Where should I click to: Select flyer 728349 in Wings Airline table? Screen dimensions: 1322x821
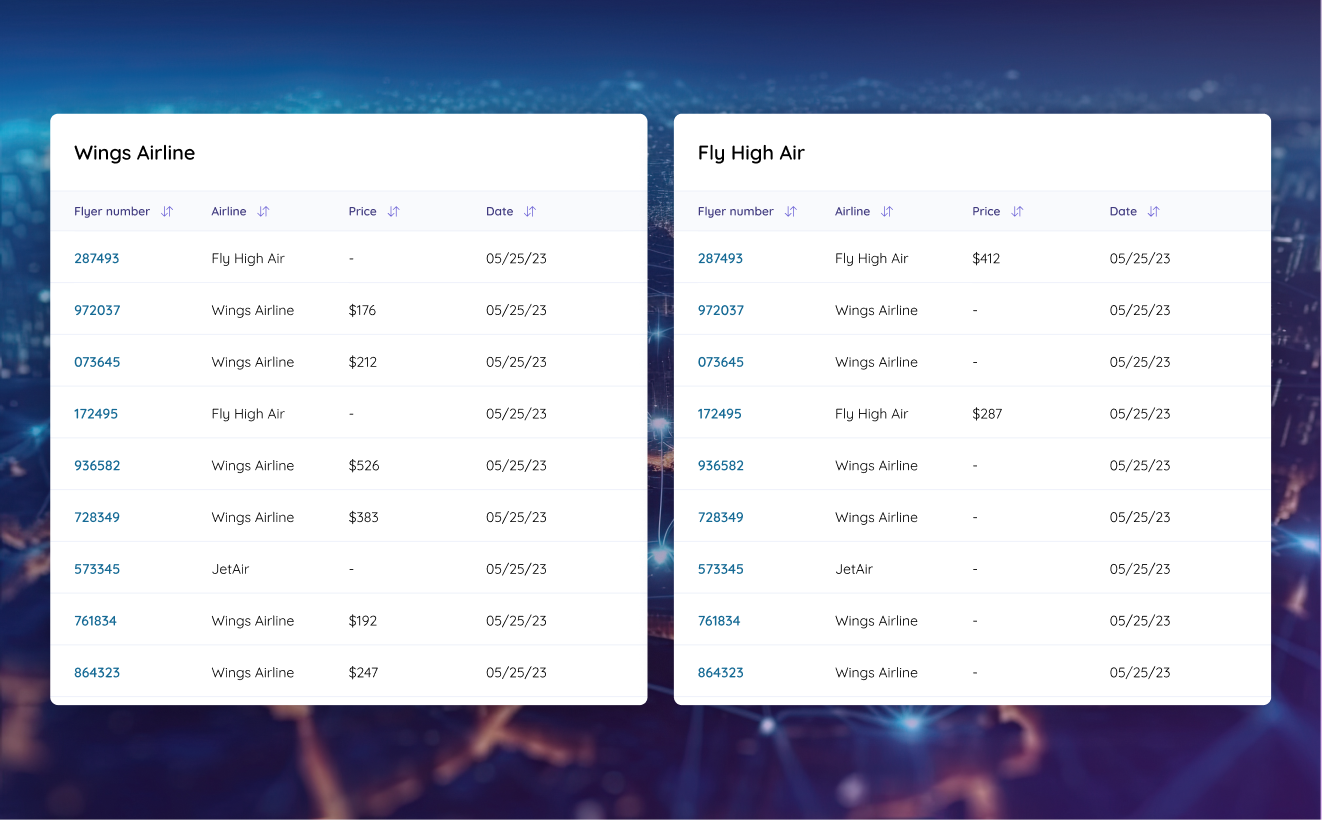pyautogui.click(x=97, y=517)
